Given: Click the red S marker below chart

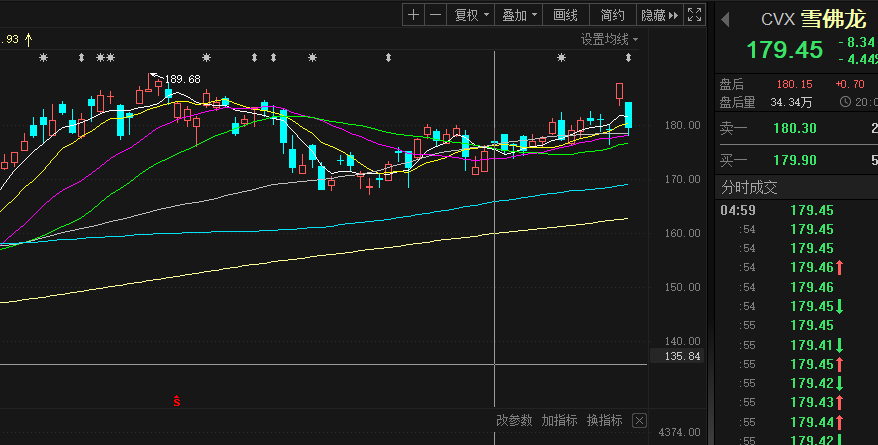Looking at the screenshot, I should pyautogui.click(x=177, y=401).
